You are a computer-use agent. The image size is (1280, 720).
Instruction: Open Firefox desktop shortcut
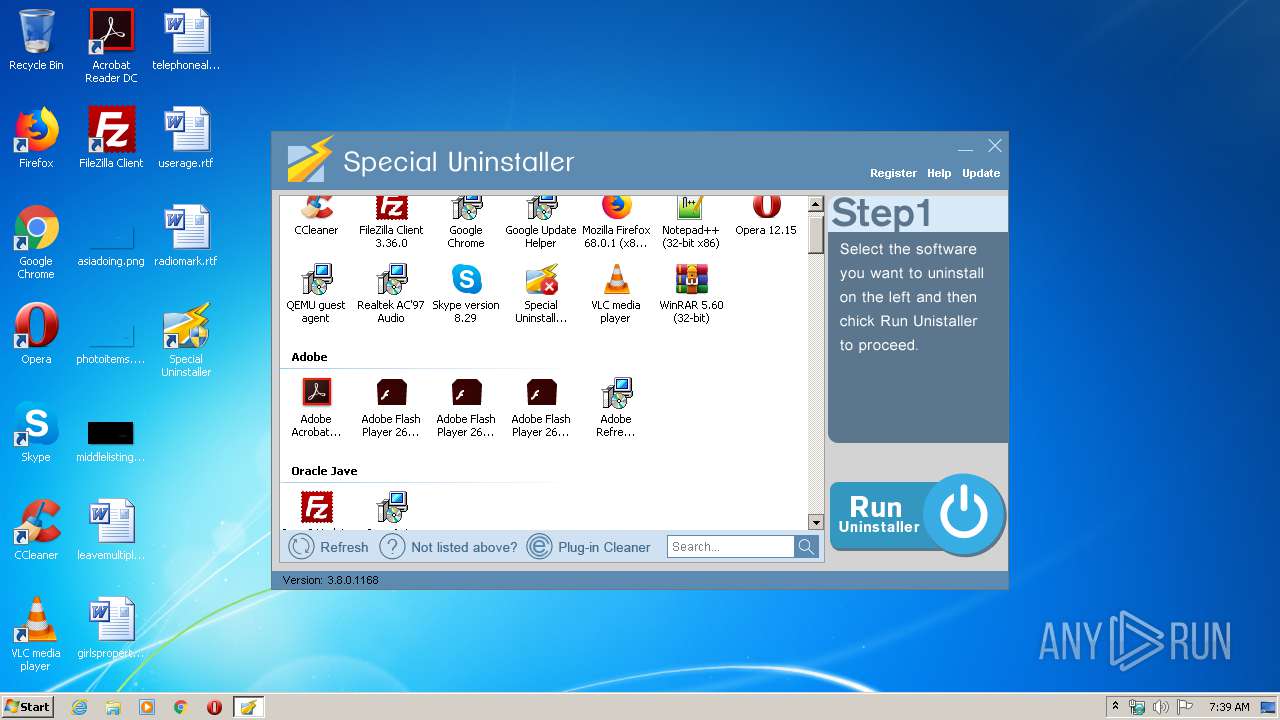36,138
